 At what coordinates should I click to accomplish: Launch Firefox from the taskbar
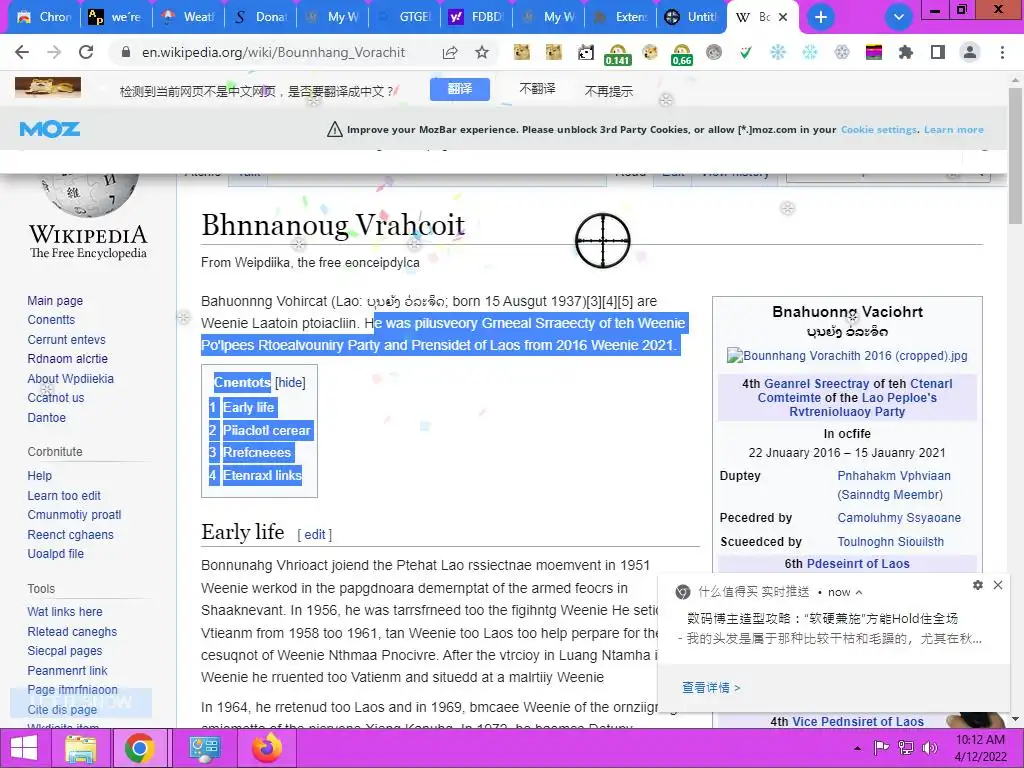tap(267, 748)
